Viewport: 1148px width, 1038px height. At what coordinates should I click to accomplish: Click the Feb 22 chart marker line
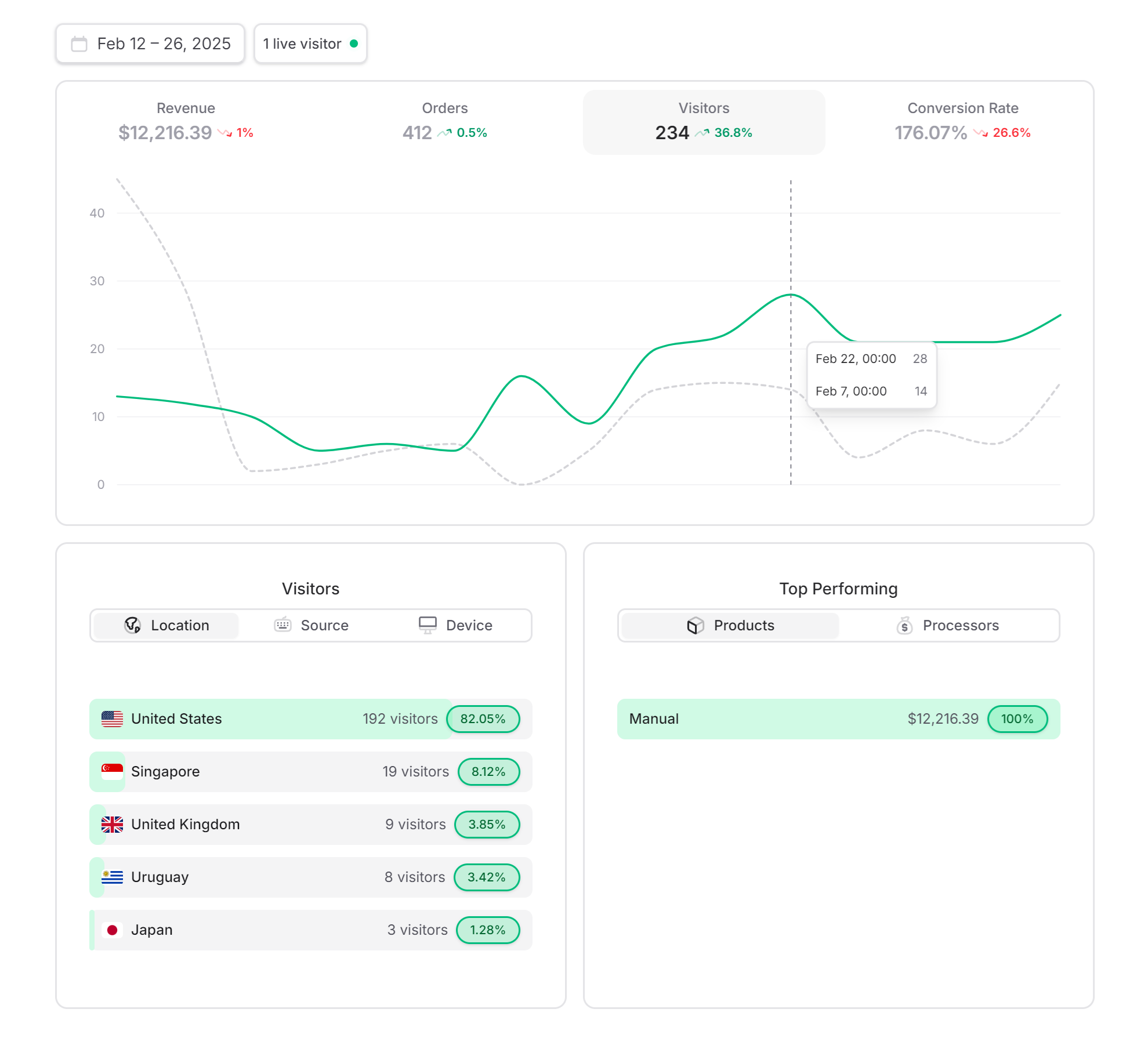pyautogui.click(x=791, y=332)
